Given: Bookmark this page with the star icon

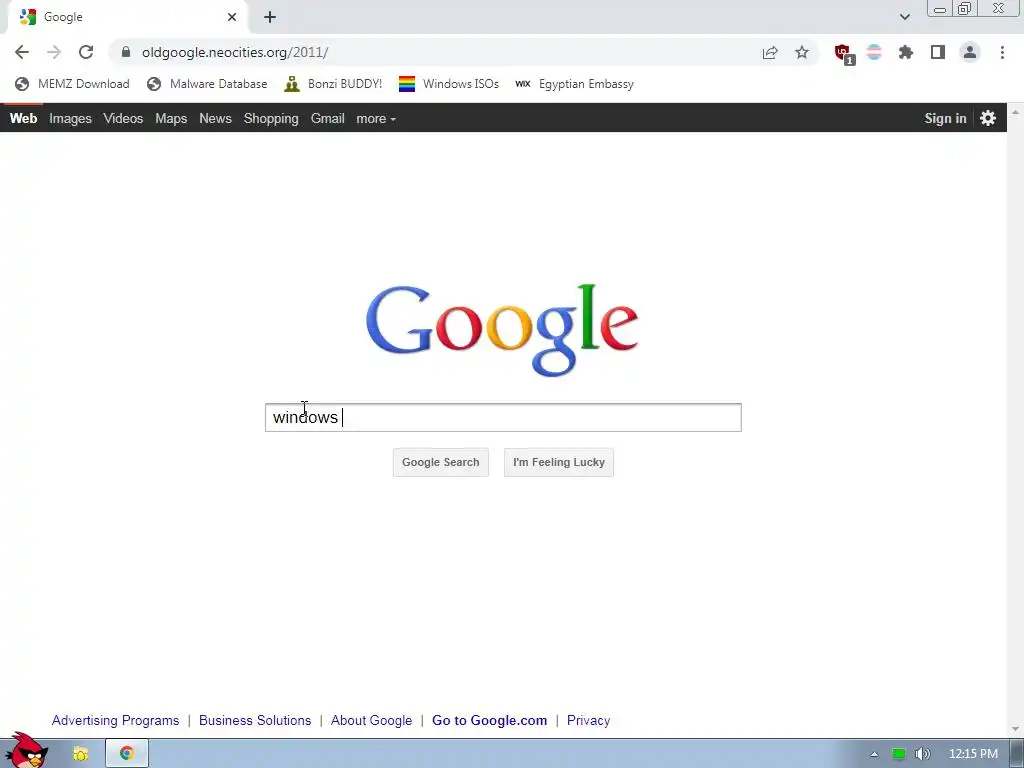Looking at the screenshot, I should [802, 52].
